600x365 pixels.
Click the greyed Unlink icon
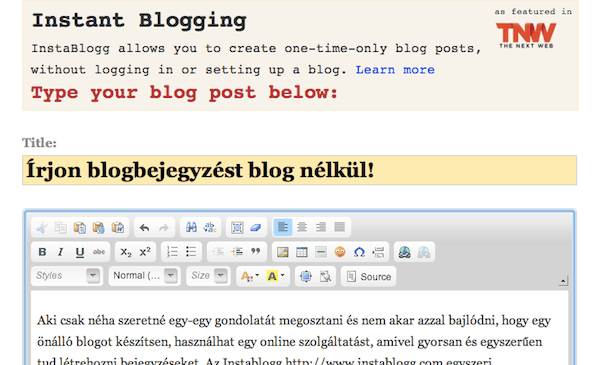[424, 252]
